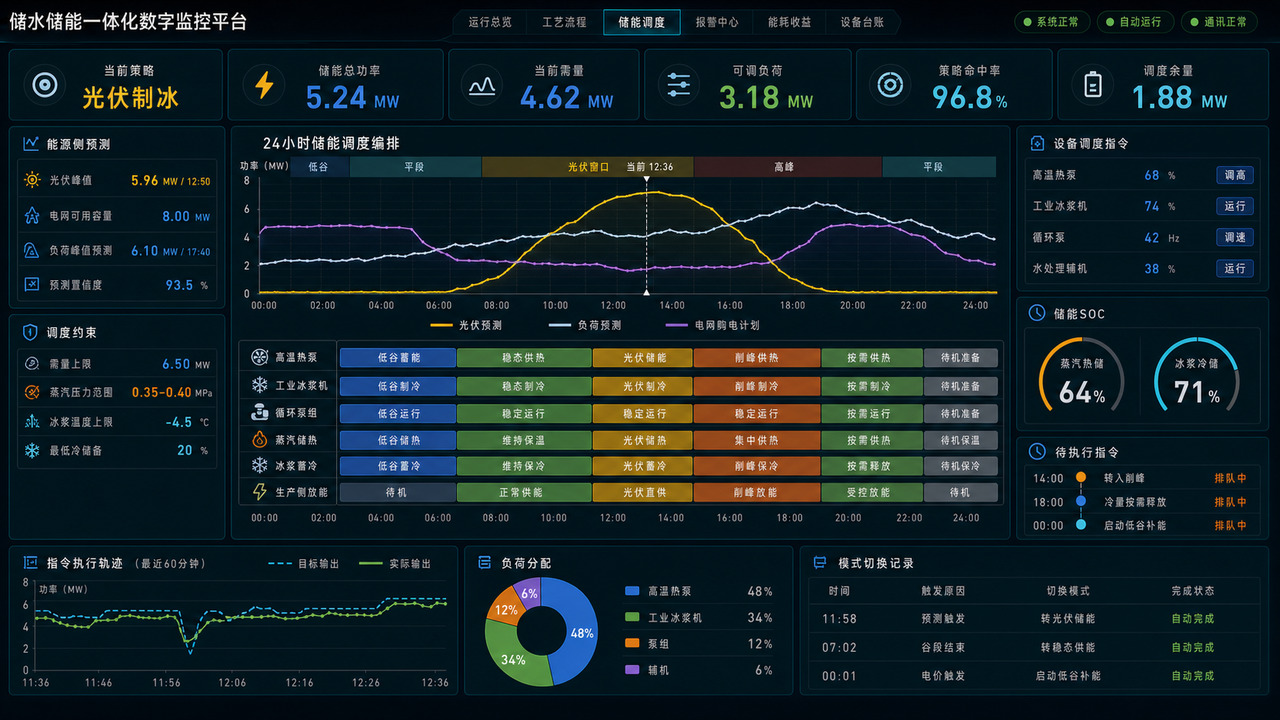Click the flame icon for 蒸汽储热 row
The height and width of the screenshot is (720, 1280).
point(260,439)
